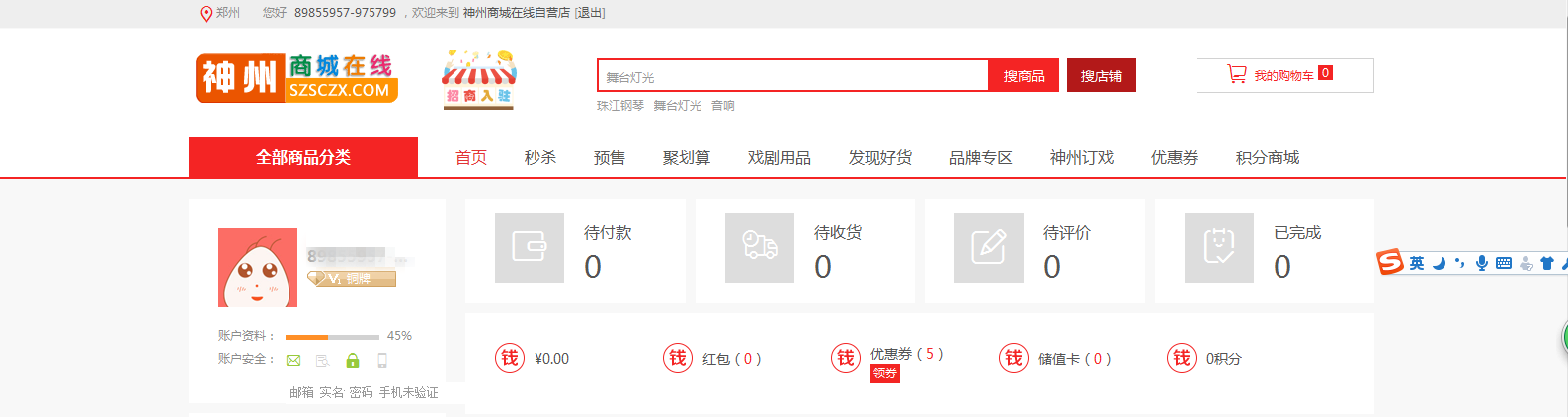This screenshot has height=417, width=1568.
Task: Click the search input field
Action: pos(792,76)
